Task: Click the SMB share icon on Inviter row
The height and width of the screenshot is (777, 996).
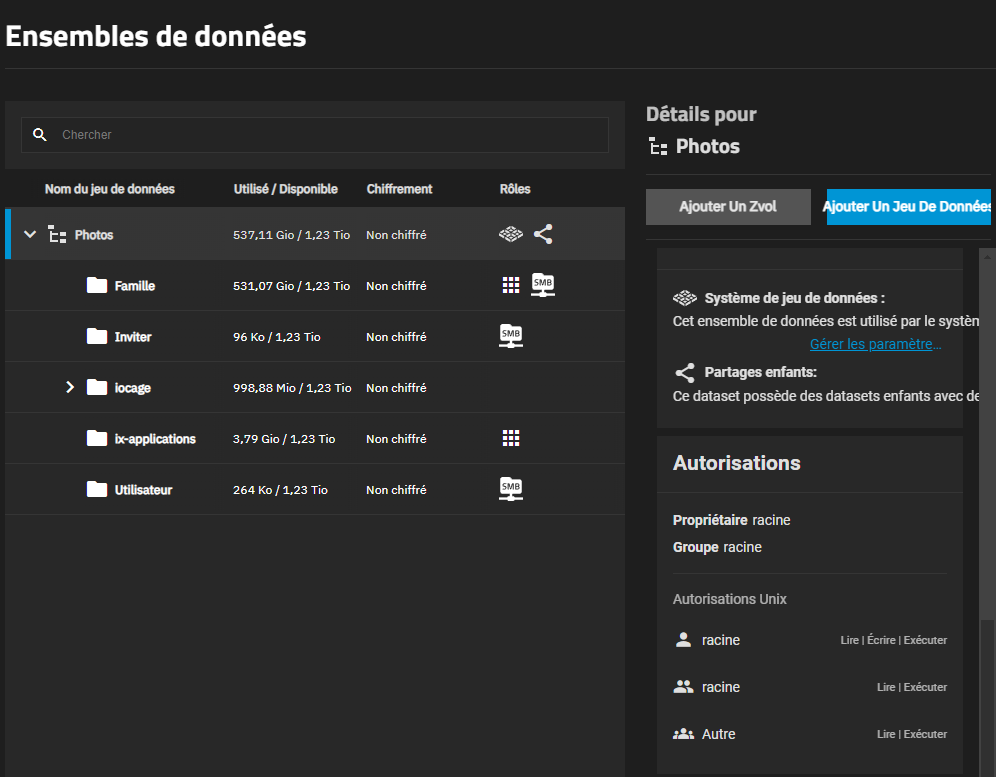Action: pyautogui.click(x=511, y=336)
